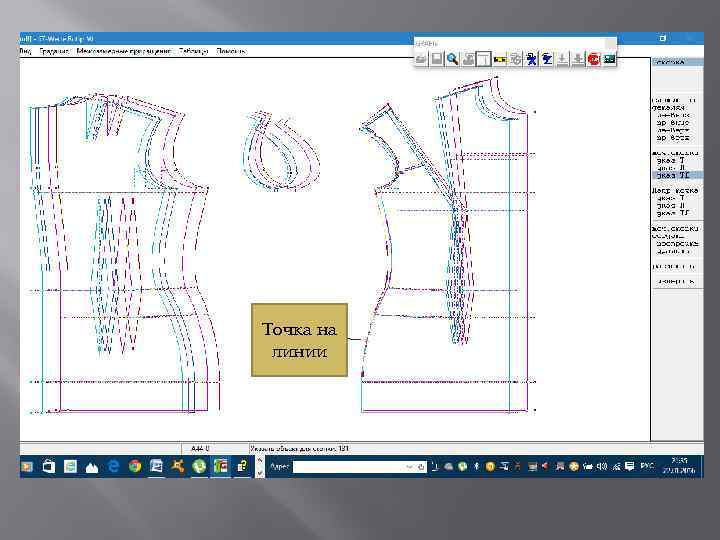Select the magnifying glass zoom tool
The width and height of the screenshot is (720, 540).
pyautogui.click(x=452, y=59)
